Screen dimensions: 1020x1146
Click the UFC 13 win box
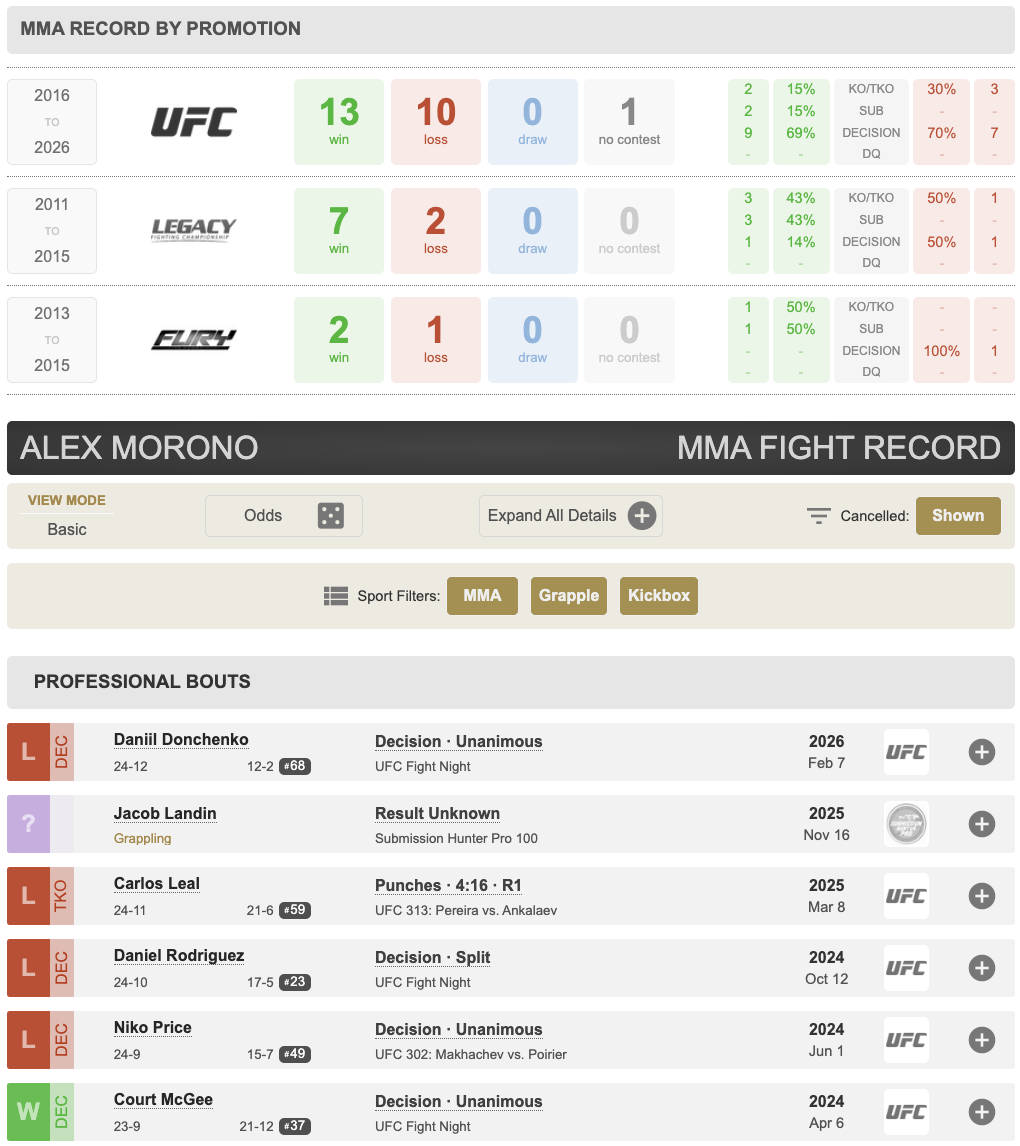[x=339, y=122]
